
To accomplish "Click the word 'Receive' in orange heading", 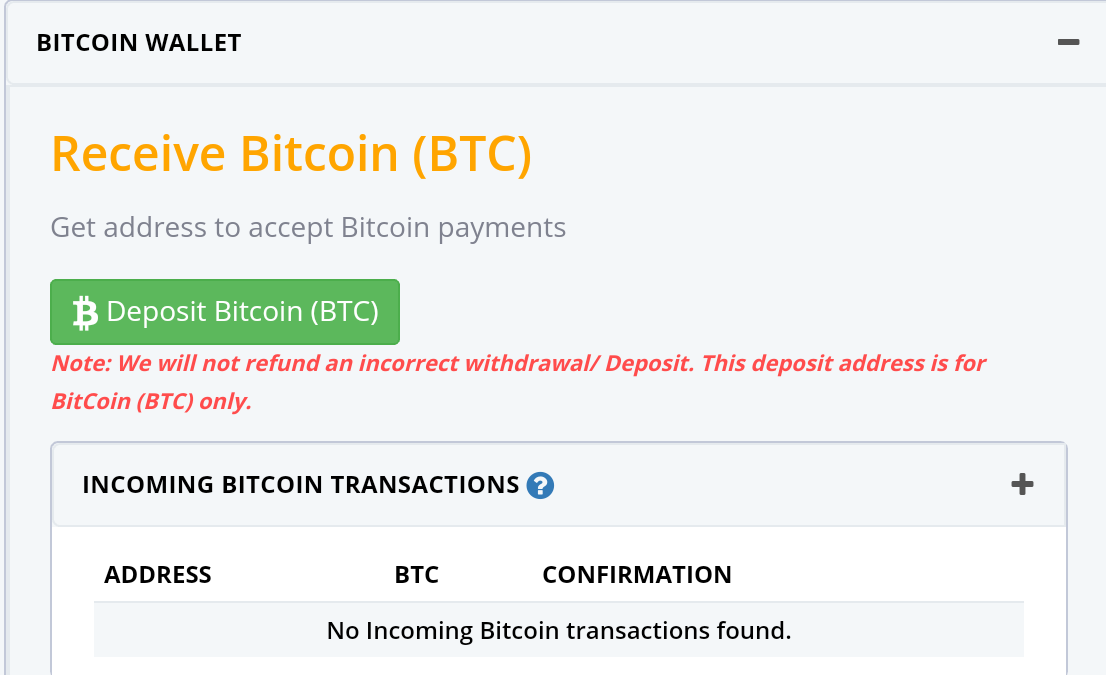I will coord(138,154).
